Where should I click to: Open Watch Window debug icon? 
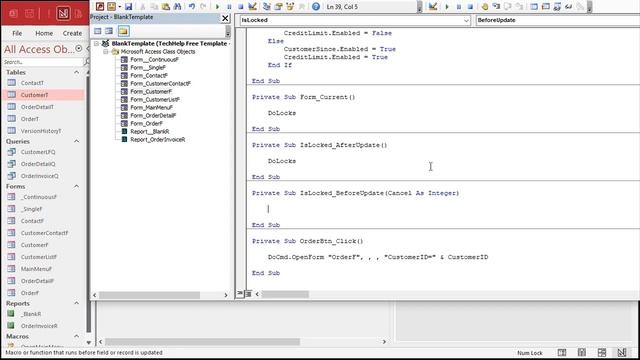point(557,7)
